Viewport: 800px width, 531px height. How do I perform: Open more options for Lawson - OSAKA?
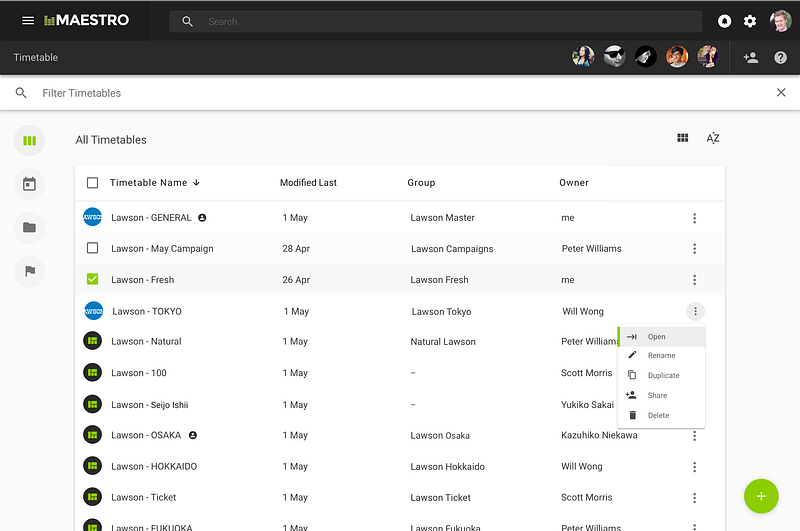pos(694,436)
